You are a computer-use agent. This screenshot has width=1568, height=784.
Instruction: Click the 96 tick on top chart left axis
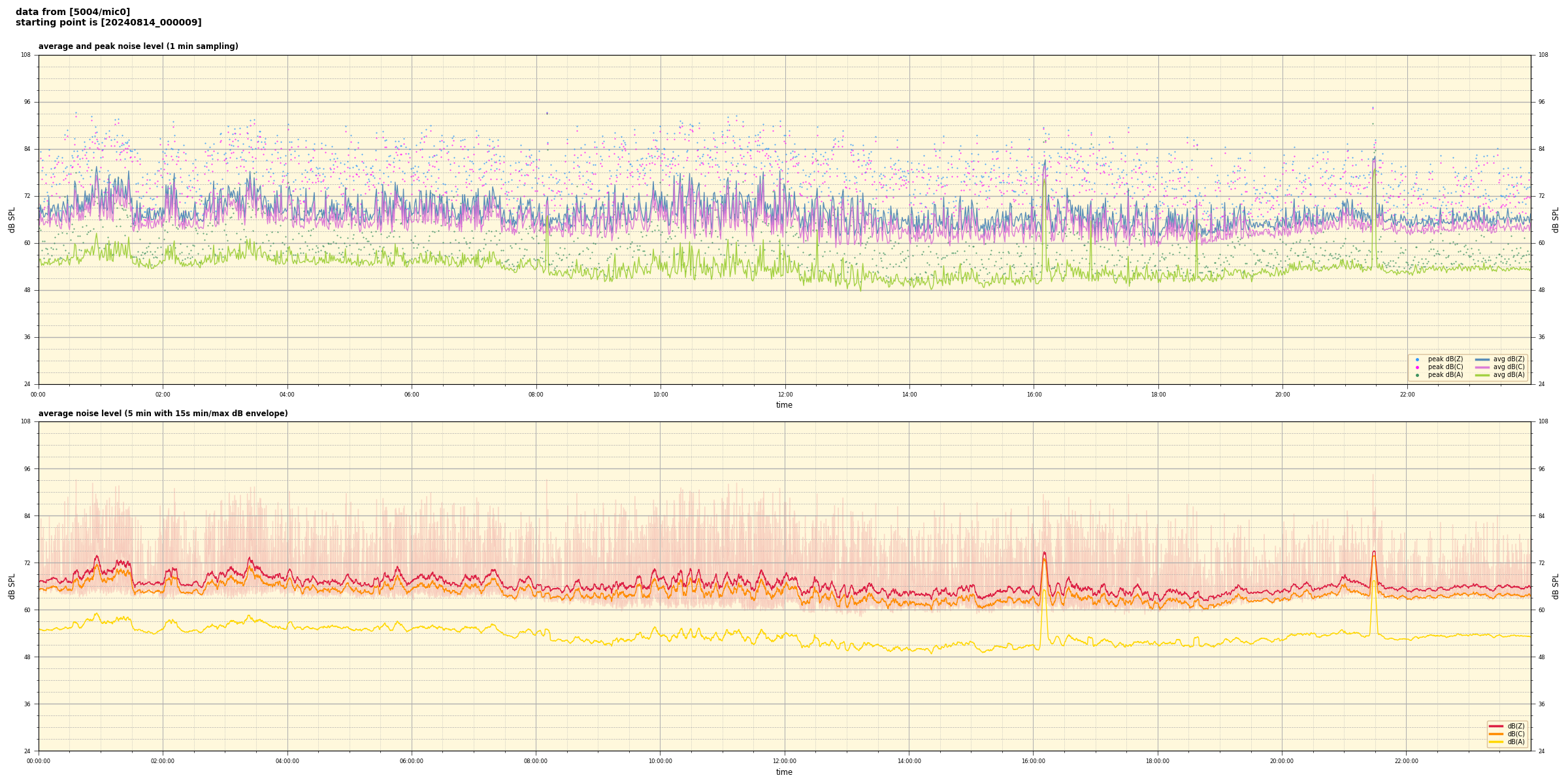[26, 102]
